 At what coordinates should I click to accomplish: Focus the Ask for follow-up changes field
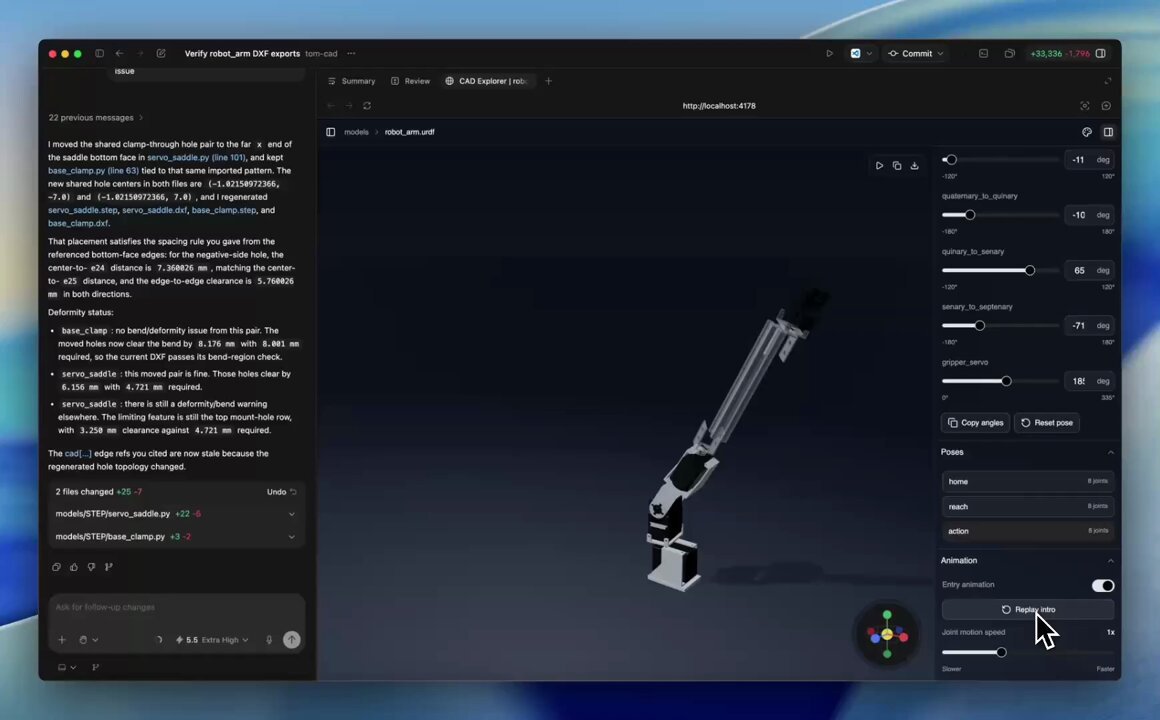(176, 607)
